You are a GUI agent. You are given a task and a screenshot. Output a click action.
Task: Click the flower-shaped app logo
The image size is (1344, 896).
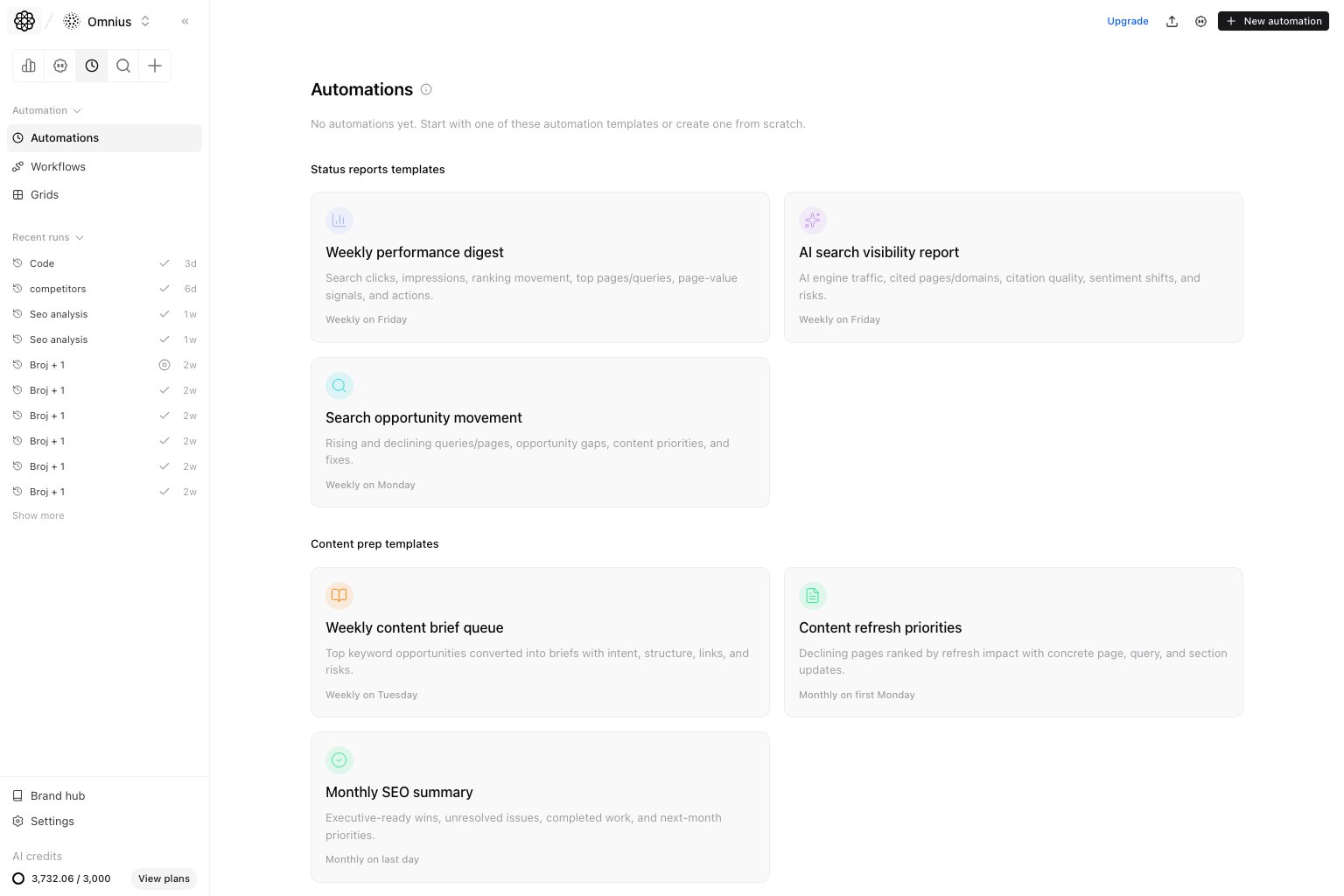(24, 21)
